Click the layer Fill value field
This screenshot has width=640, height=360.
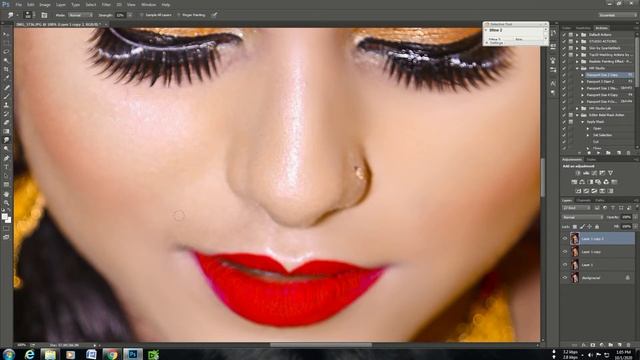627,227
